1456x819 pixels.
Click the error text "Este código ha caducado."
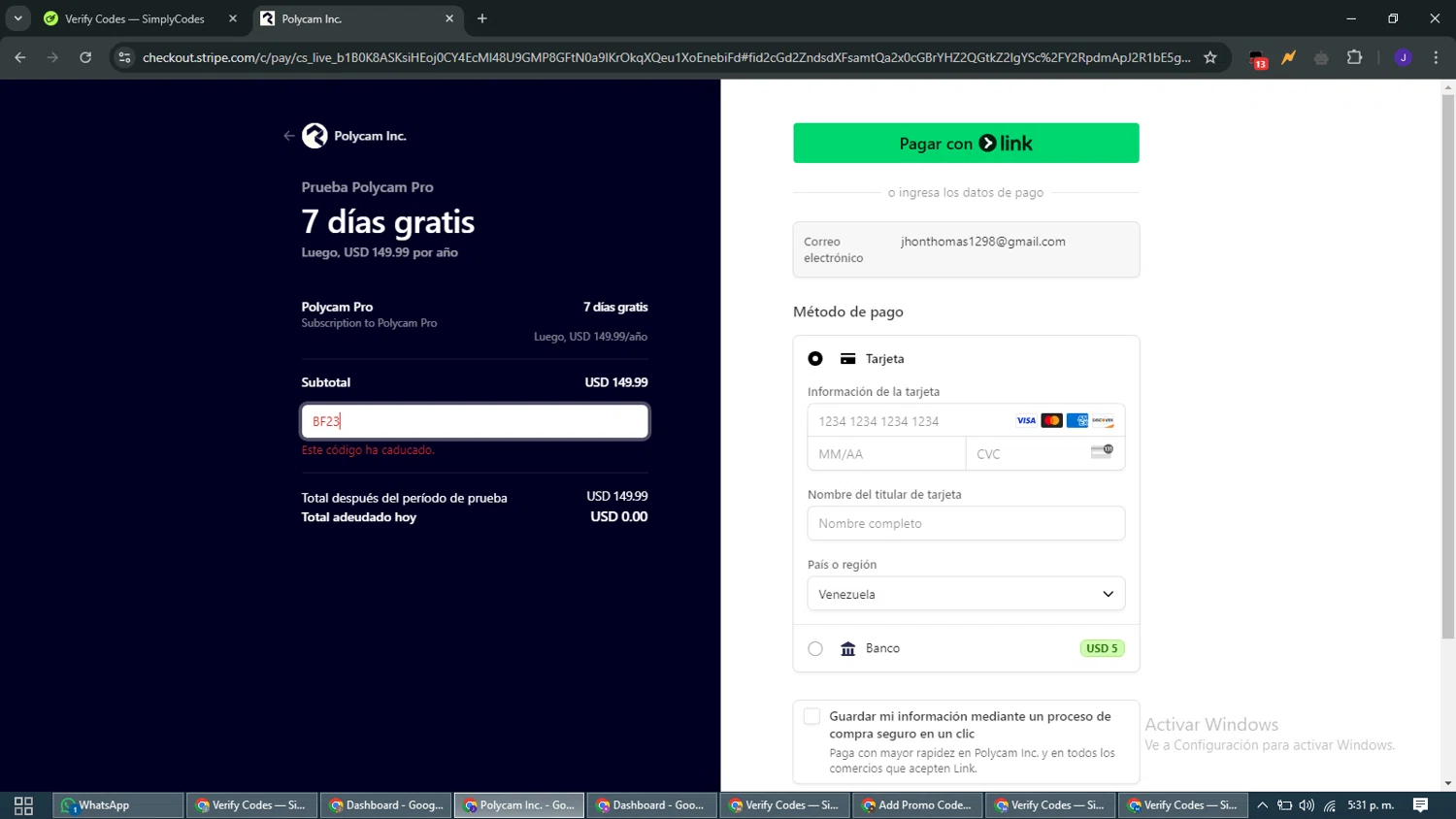point(368,450)
